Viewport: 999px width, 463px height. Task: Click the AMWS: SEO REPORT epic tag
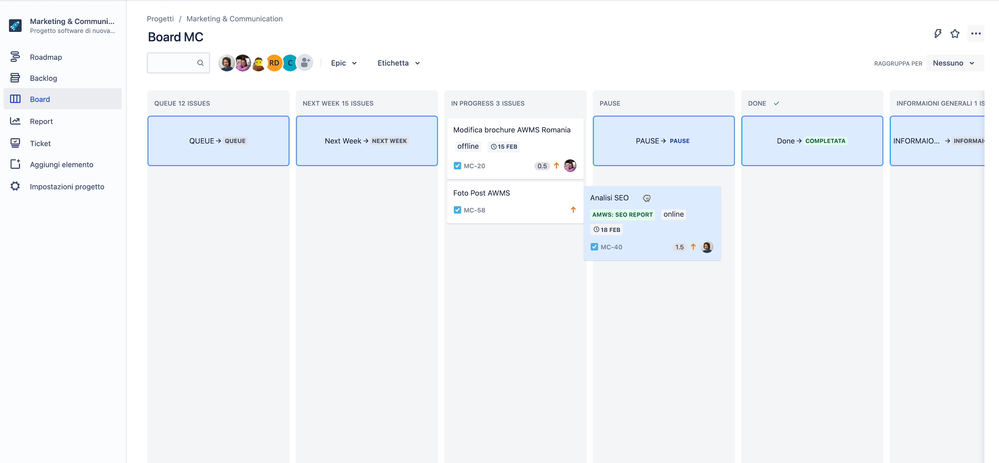tap(622, 215)
